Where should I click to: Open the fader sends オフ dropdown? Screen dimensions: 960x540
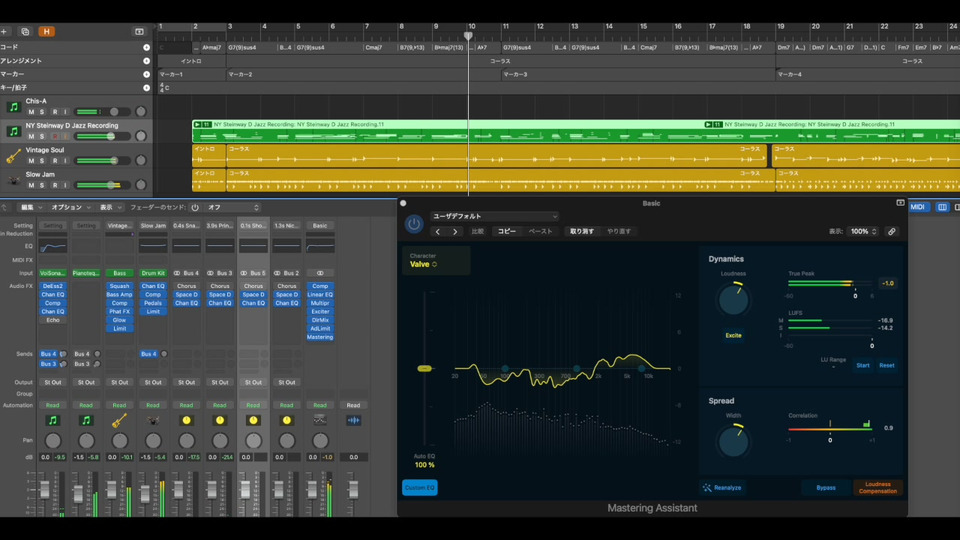233,207
